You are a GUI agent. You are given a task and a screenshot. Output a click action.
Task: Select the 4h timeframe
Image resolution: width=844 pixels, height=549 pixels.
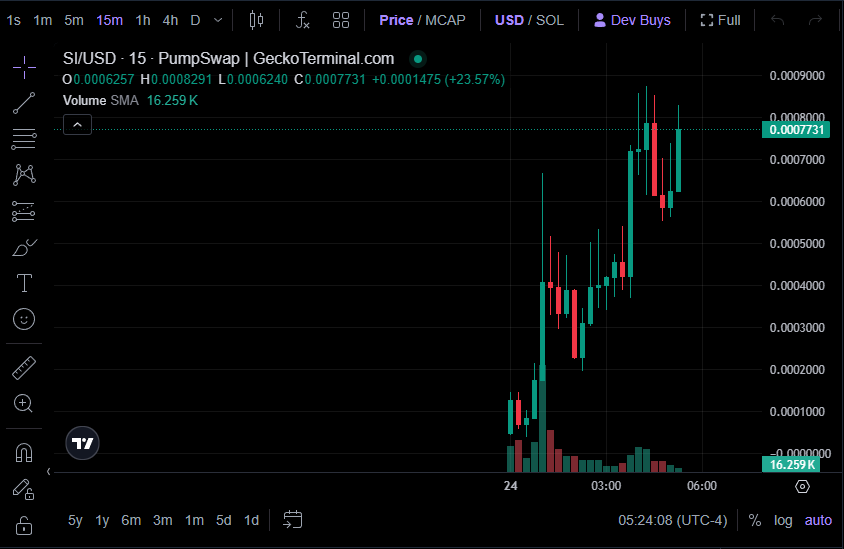click(170, 20)
